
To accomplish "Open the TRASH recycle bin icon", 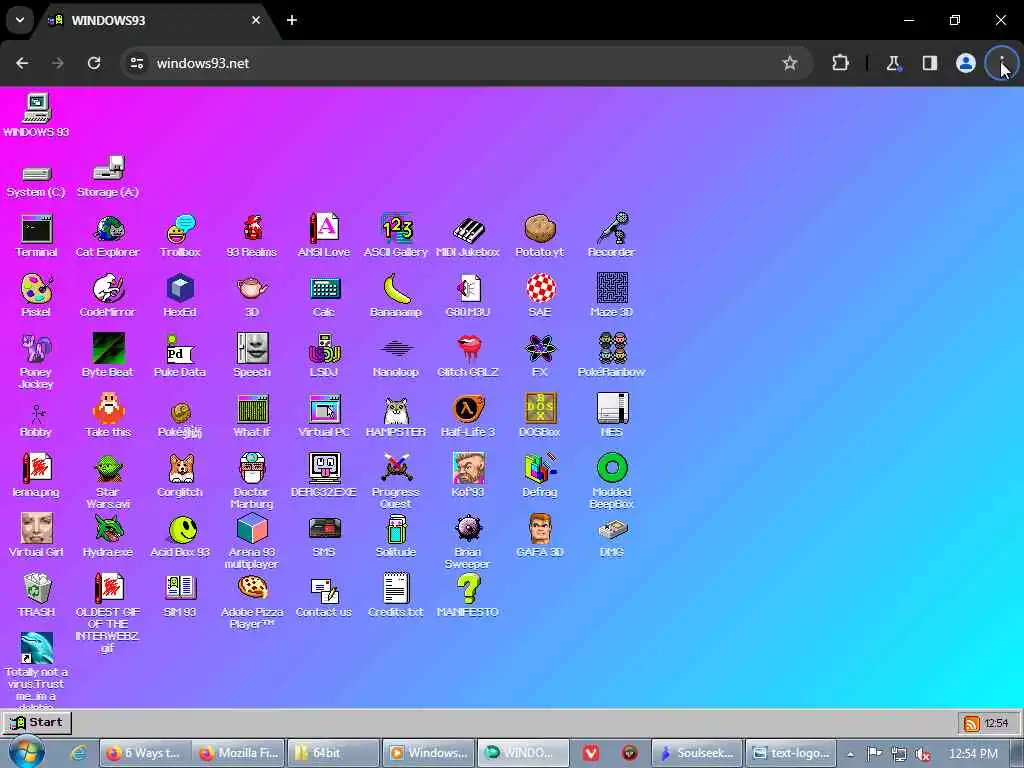I will pos(37,588).
